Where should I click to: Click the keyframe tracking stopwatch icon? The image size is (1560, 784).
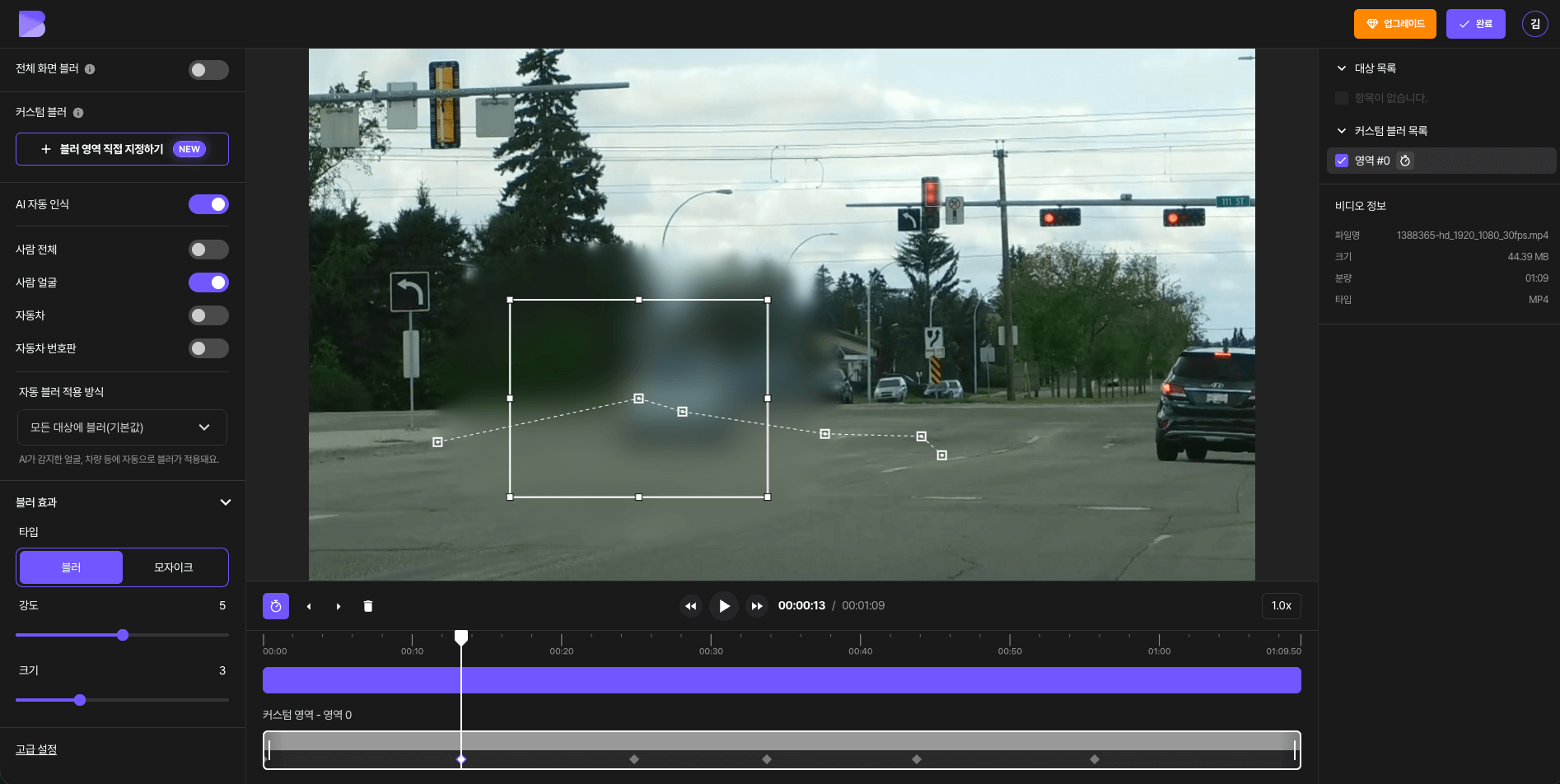(x=276, y=606)
